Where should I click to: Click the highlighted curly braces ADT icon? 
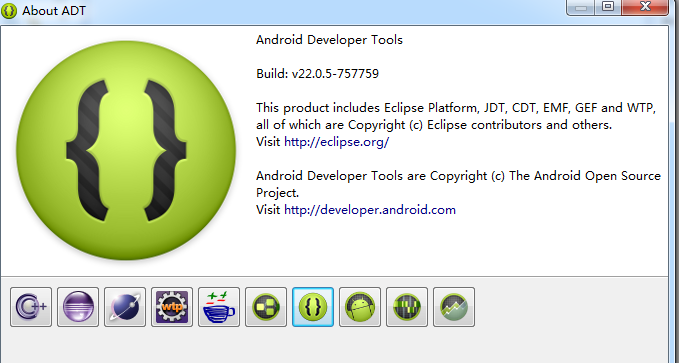(x=313, y=307)
